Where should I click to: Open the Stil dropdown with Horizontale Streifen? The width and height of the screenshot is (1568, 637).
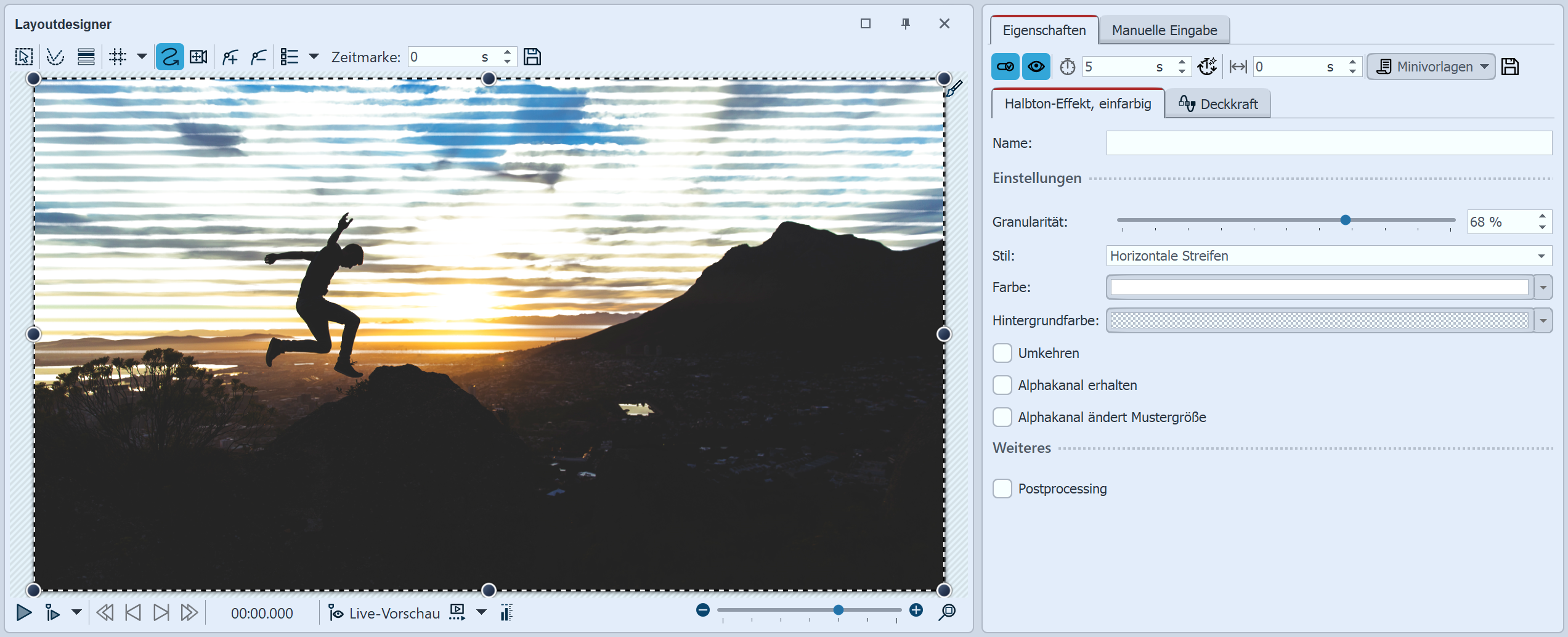point(1328,256)
